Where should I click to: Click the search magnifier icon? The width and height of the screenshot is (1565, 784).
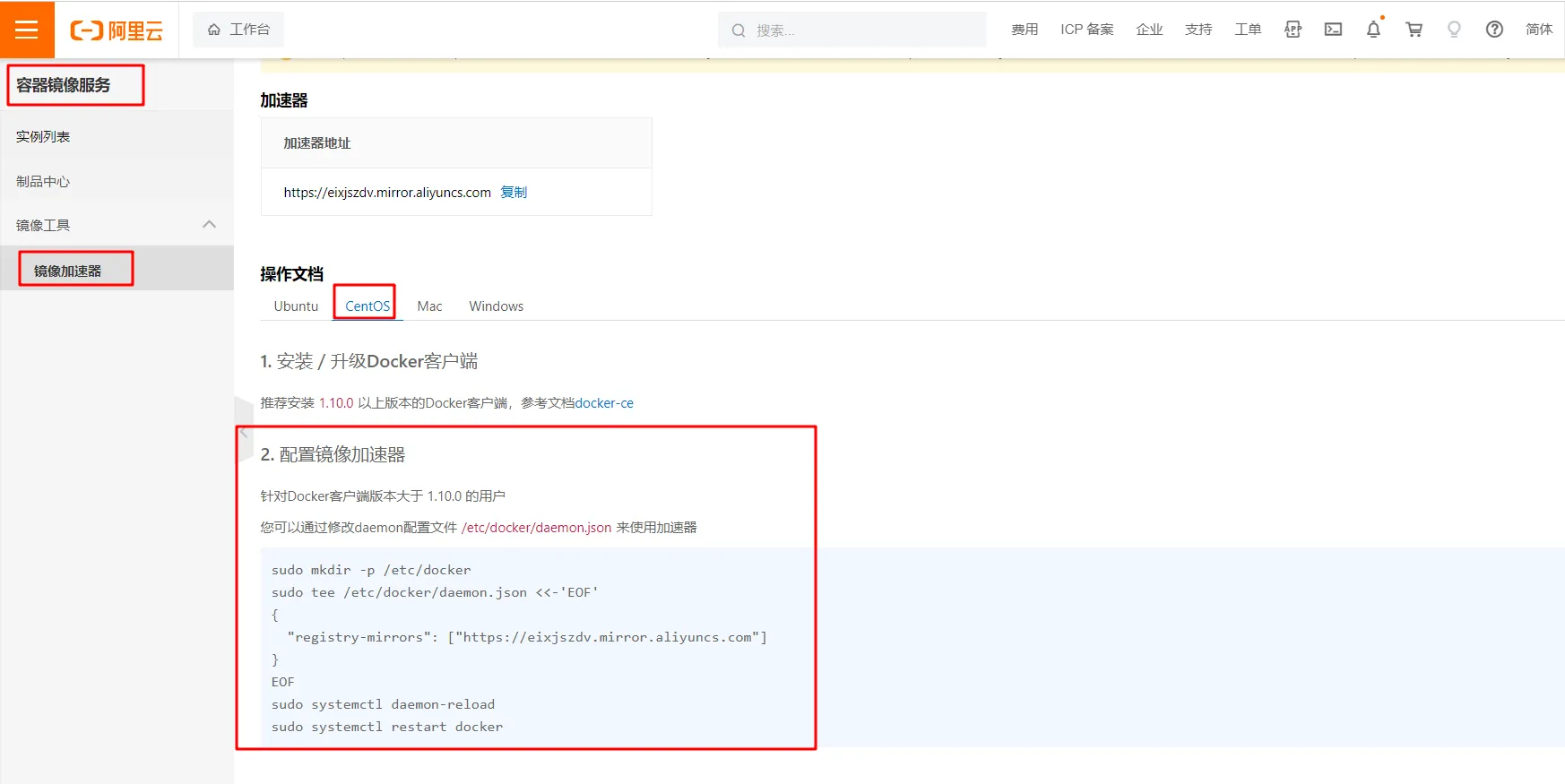739,30
